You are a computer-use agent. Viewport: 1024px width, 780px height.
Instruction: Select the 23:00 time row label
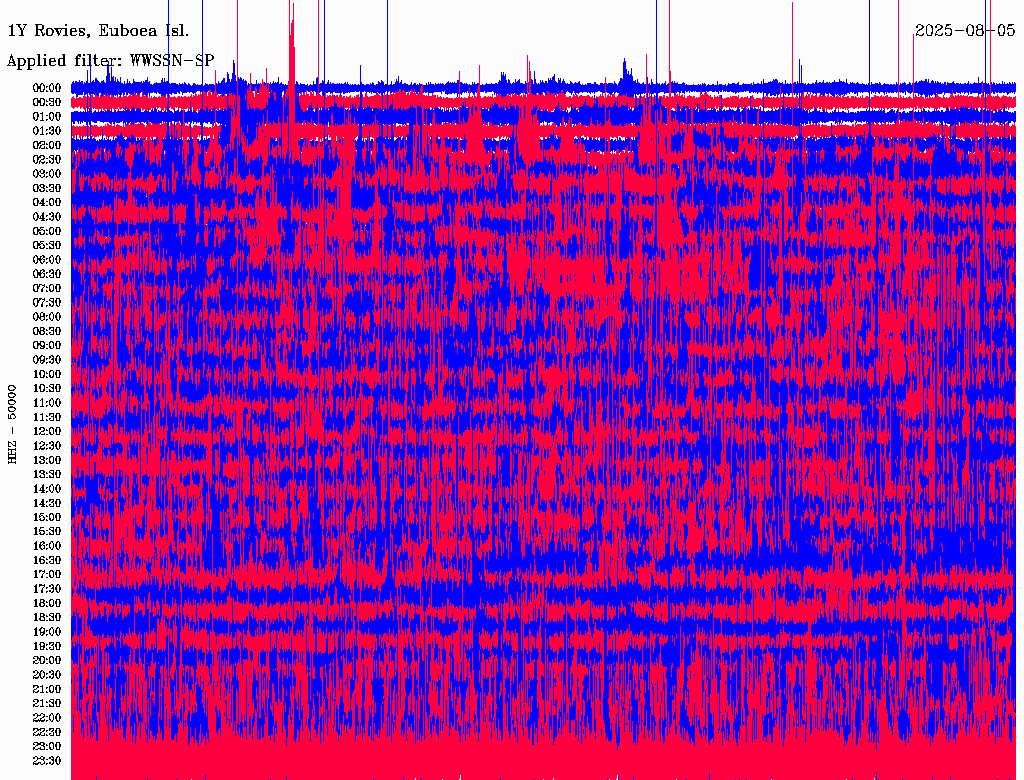pyautogui.click(x=46, y=747)
